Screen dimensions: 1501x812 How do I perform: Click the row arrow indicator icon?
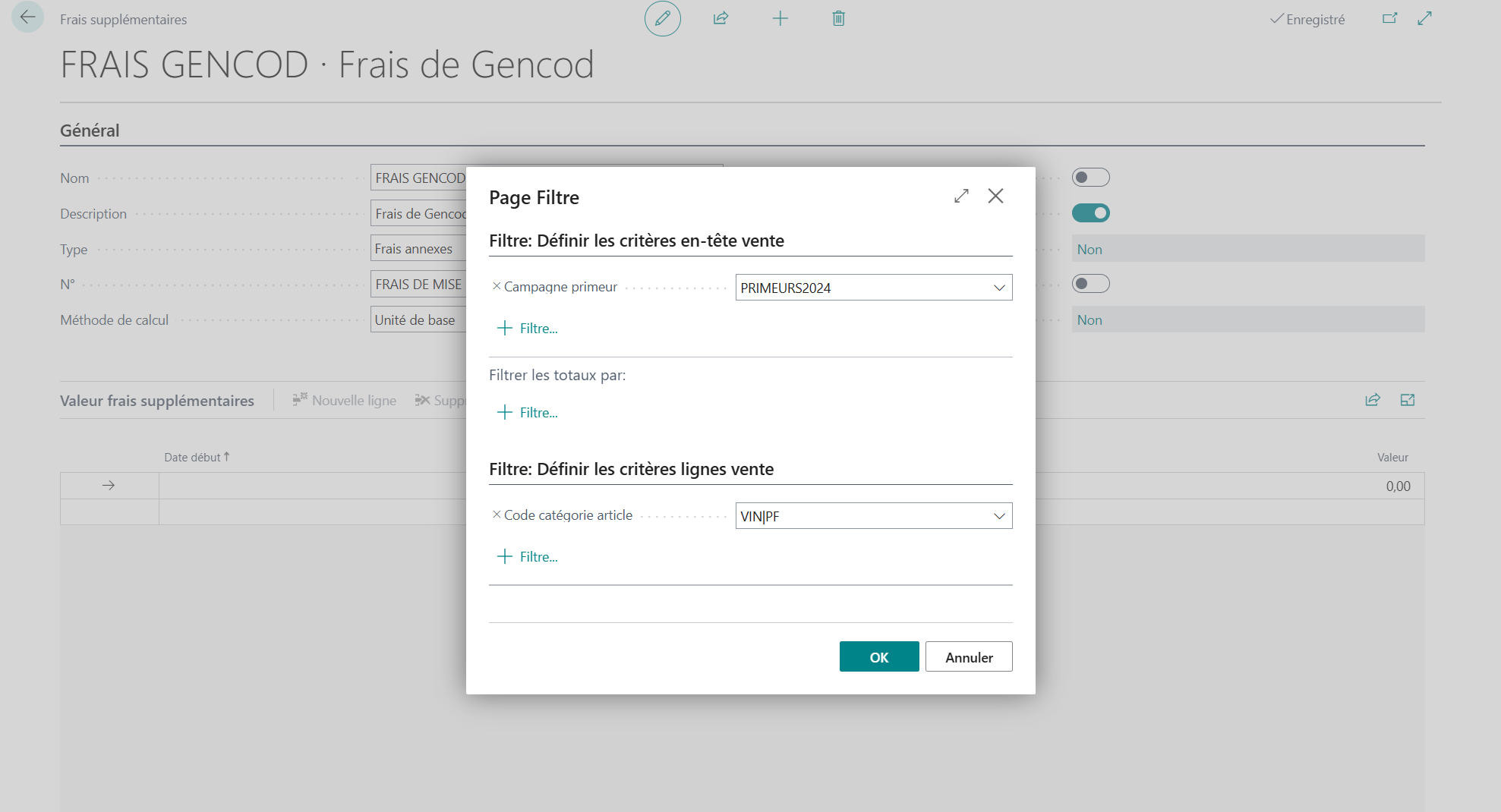coord(109,486)
